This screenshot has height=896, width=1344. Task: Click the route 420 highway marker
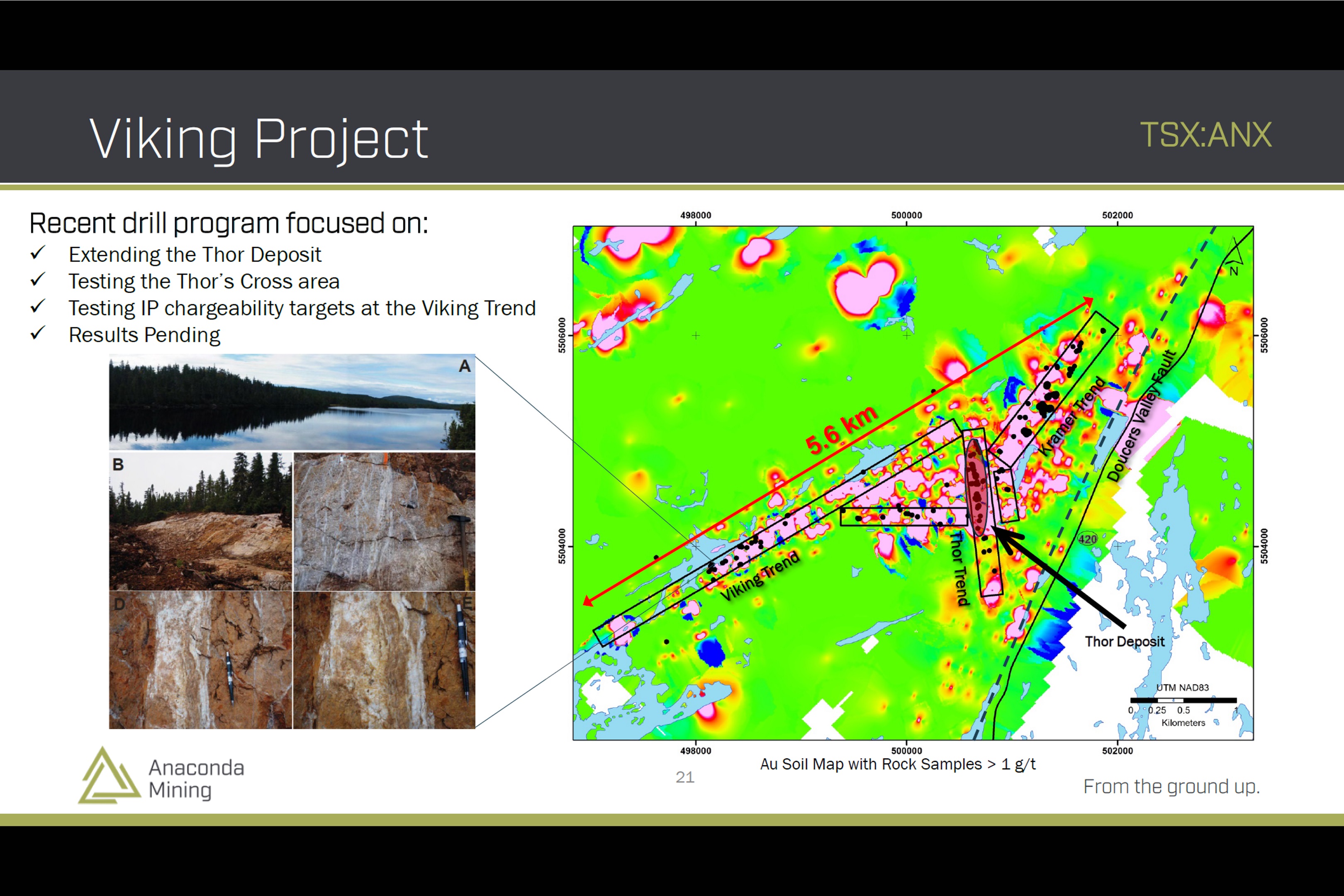[1087, 539]
